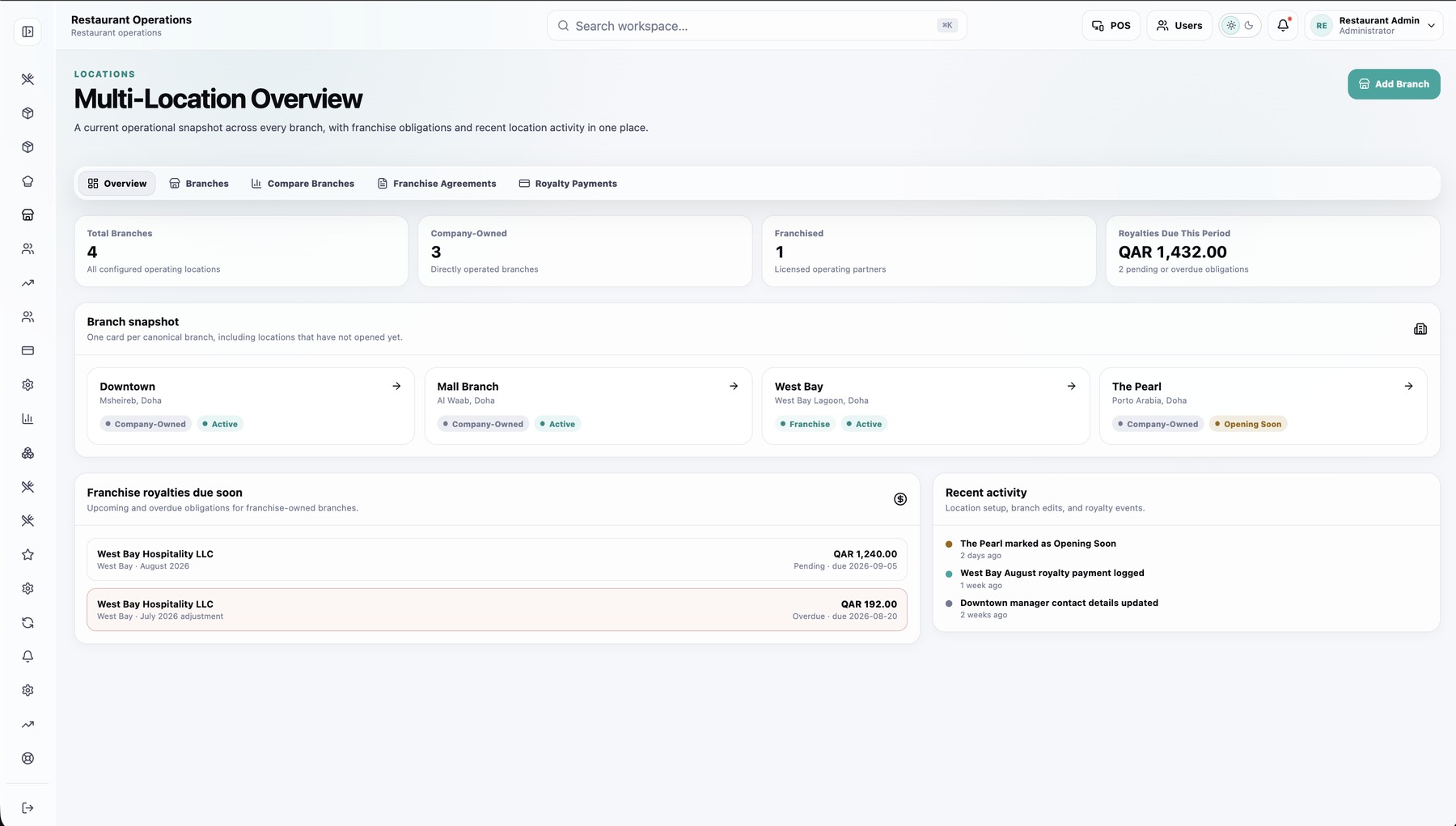The width and height of the screenshot is (1456, 826).
Task: Open 'The Pearl marked as Opening Soon' activity
Action: click(1038, 544)
